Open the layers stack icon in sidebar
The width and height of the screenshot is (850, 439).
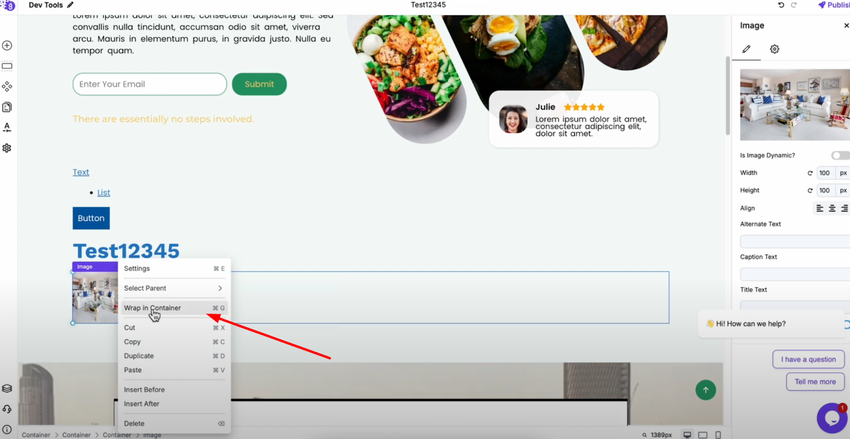point(7,389)
